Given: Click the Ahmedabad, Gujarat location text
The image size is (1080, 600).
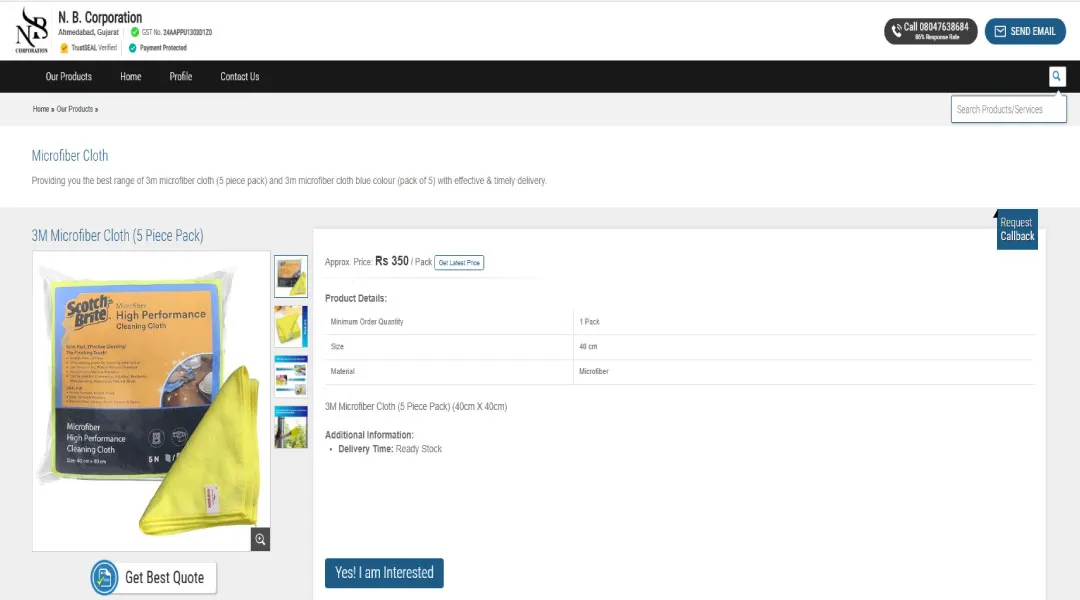Looking at the screenshot, I should point(88,32).
